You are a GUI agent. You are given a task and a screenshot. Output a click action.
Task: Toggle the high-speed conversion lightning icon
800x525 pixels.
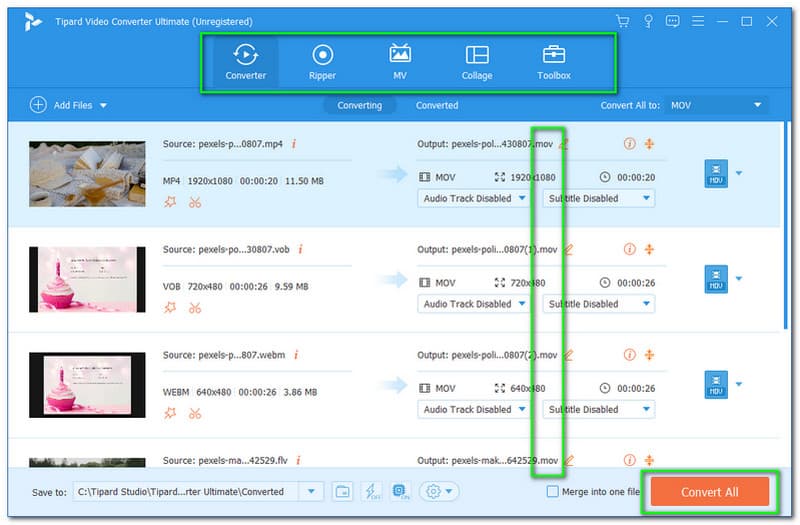[x=371, y=491]
